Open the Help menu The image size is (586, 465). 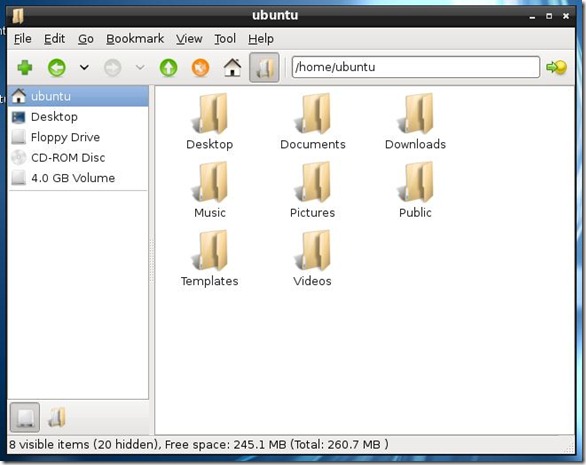261,39
